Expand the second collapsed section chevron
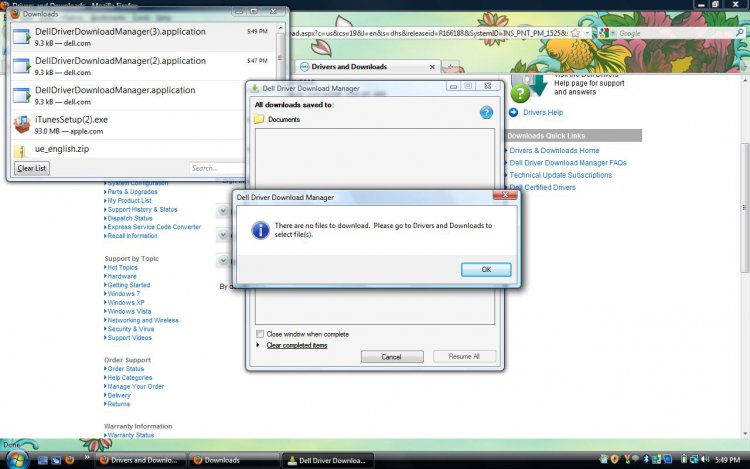Image resolution: width=750 pixels, height=469 pixels. [x=223, y=235]
